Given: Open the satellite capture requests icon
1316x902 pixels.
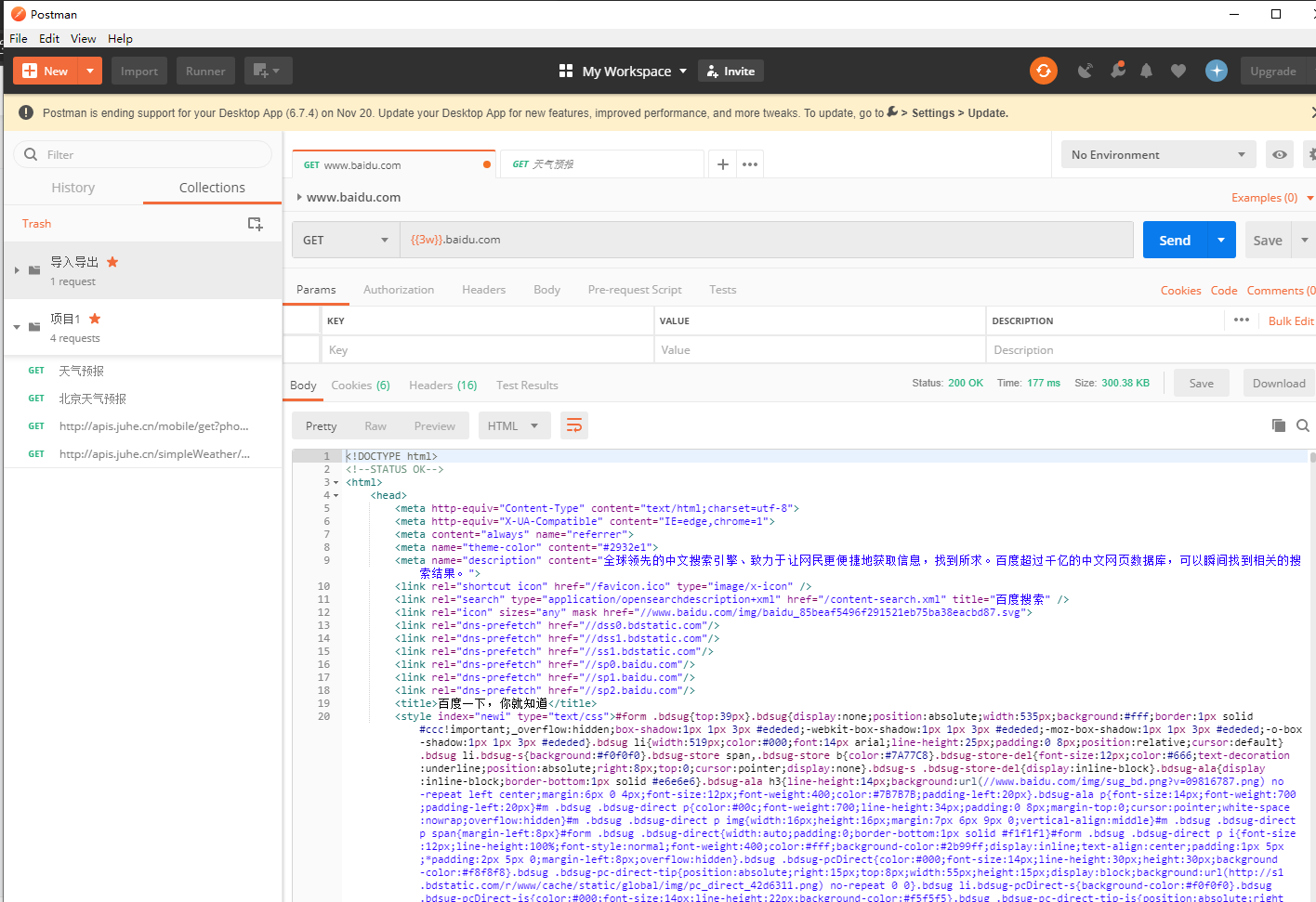Looking at the screenshot, I should click(1085, 71).
